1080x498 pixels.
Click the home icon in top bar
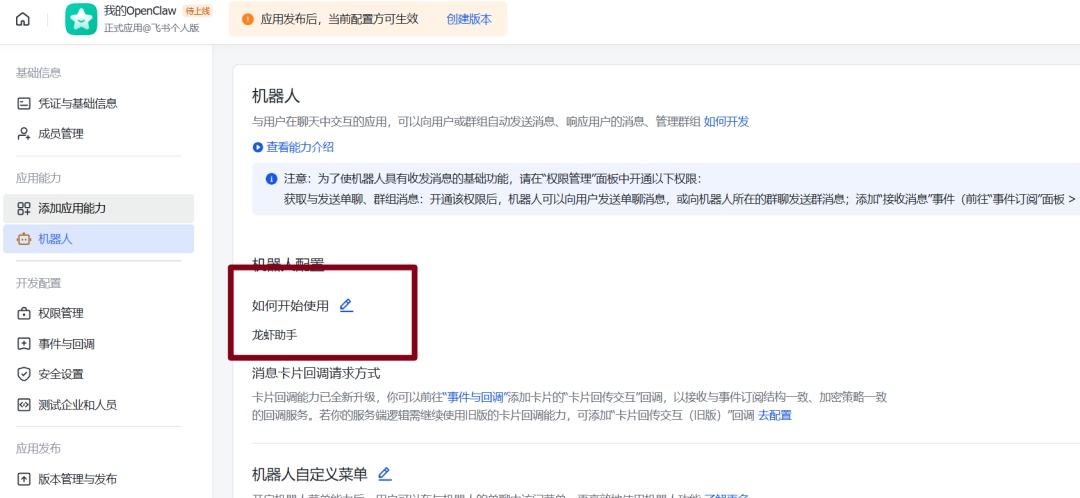click(x=23, y=19)
